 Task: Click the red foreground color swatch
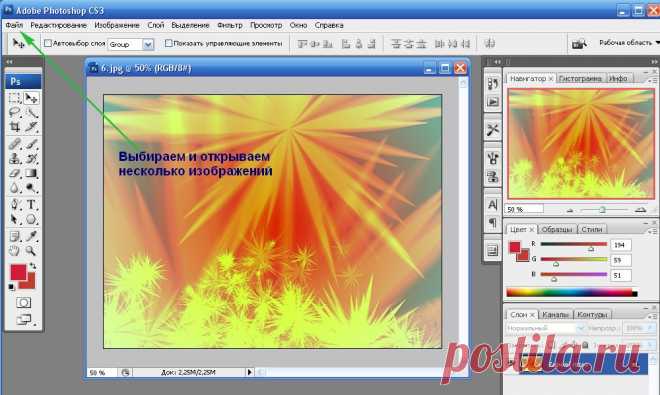(18, 272)
